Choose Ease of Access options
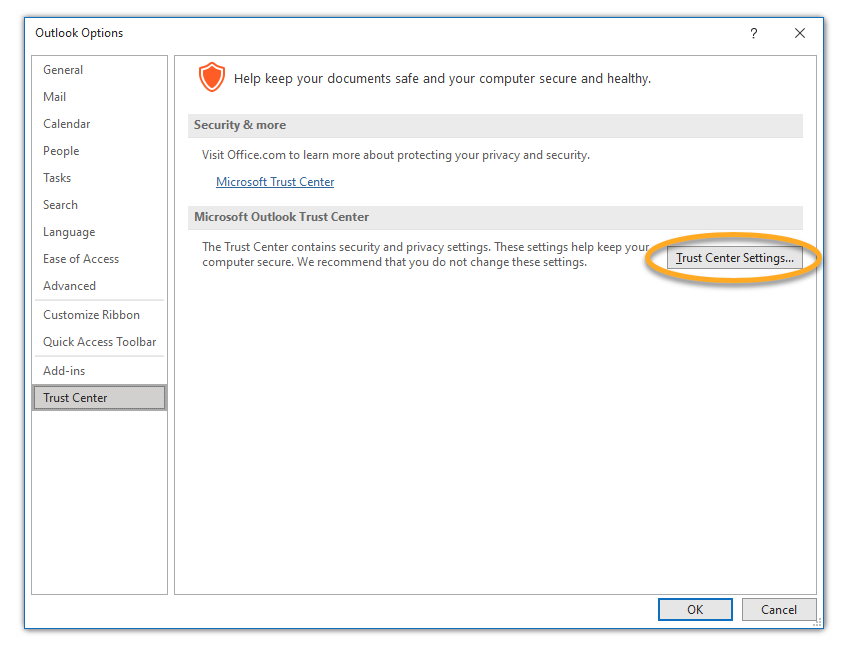 [x=81, y=259]
